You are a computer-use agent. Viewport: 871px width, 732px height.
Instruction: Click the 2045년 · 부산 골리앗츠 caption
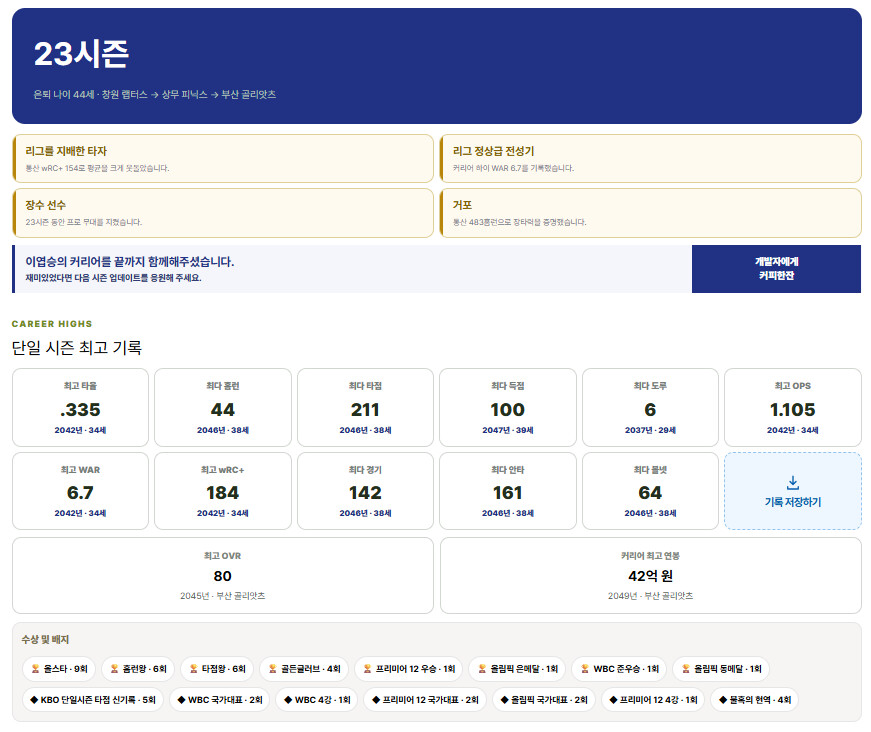223,596
